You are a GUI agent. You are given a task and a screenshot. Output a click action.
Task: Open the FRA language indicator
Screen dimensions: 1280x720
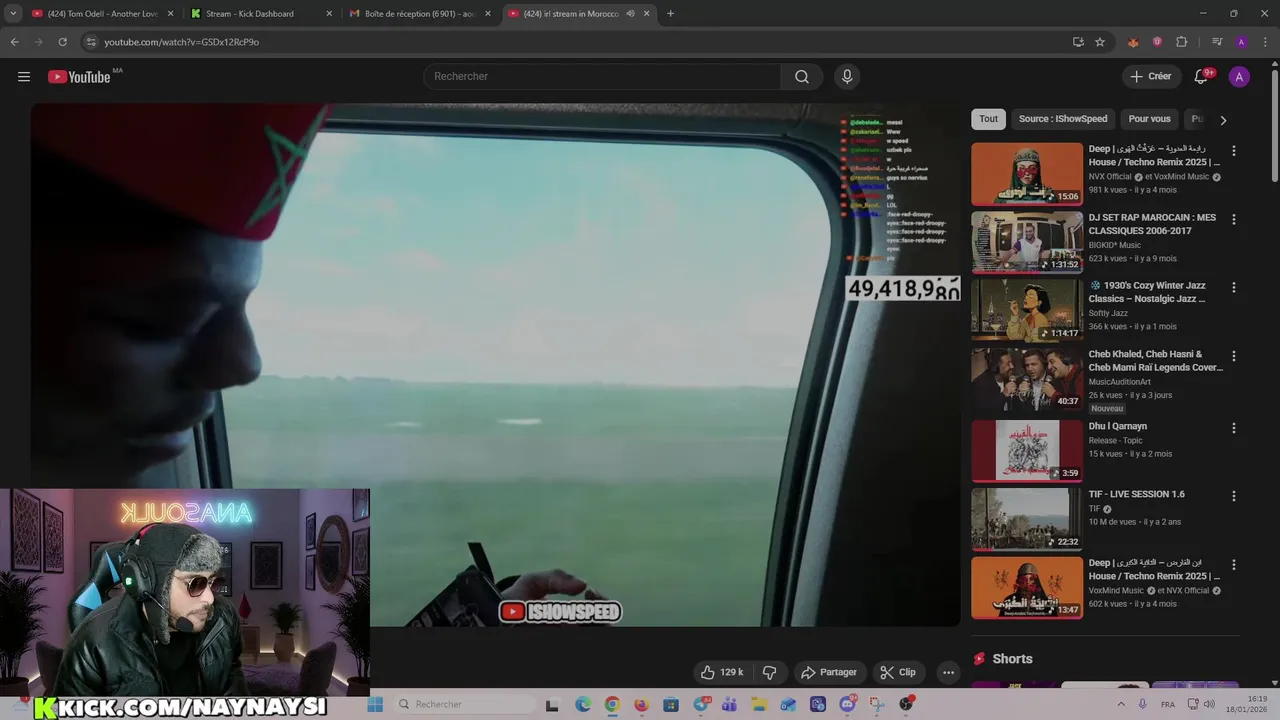click(x=1168, y=705)
